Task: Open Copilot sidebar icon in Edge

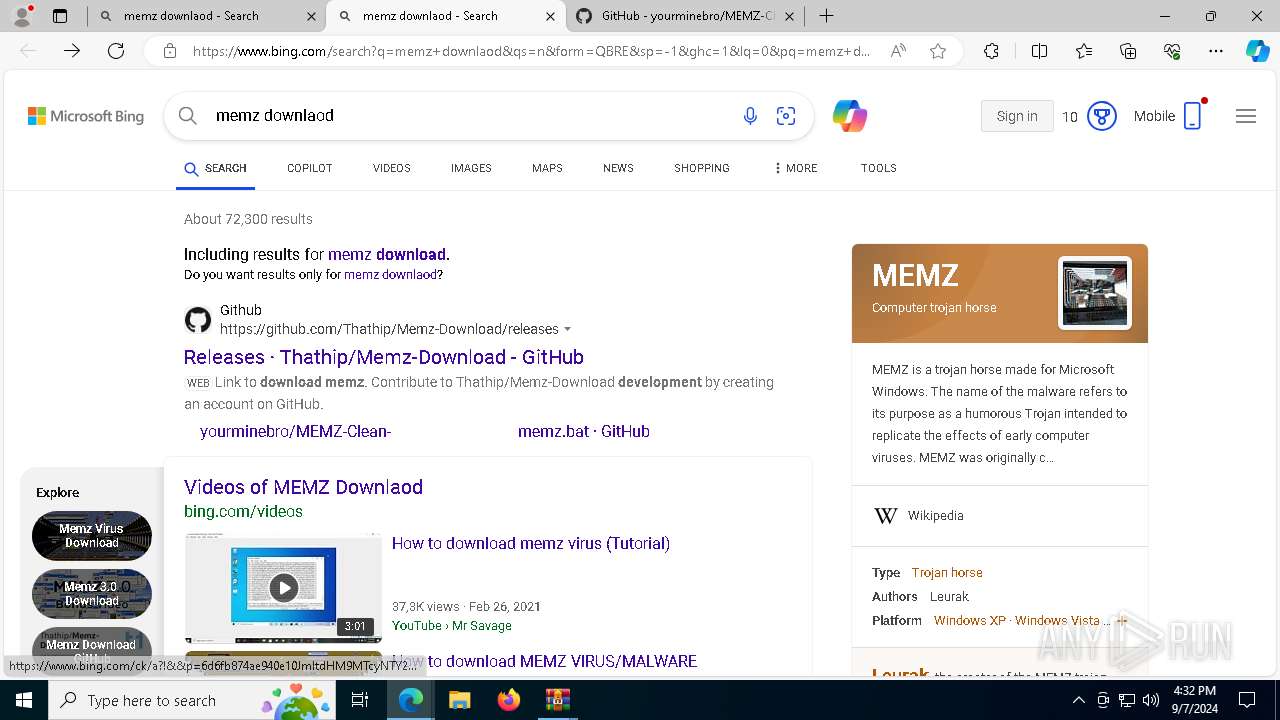Action: click(1257, 51)
